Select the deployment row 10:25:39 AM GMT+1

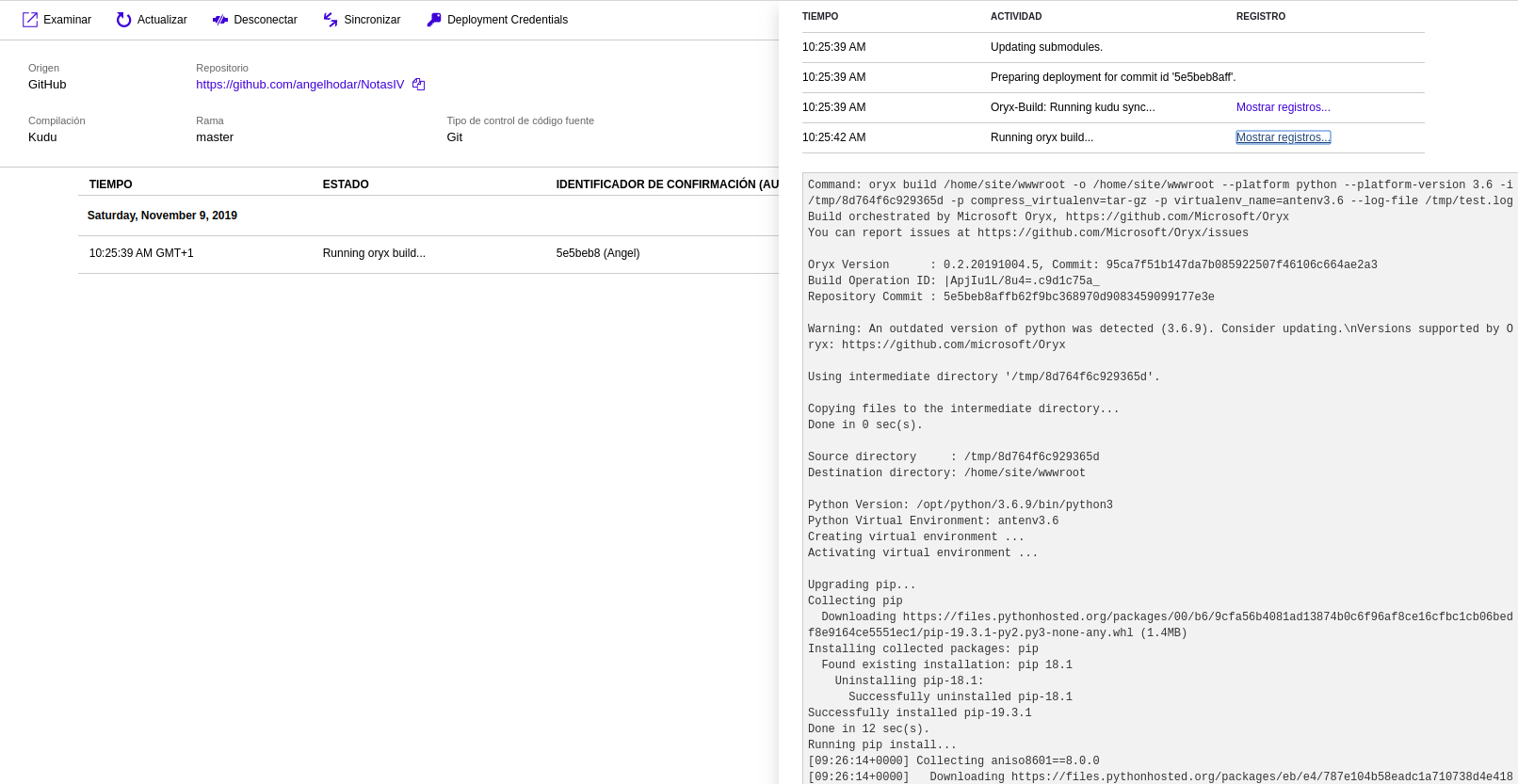428,253
